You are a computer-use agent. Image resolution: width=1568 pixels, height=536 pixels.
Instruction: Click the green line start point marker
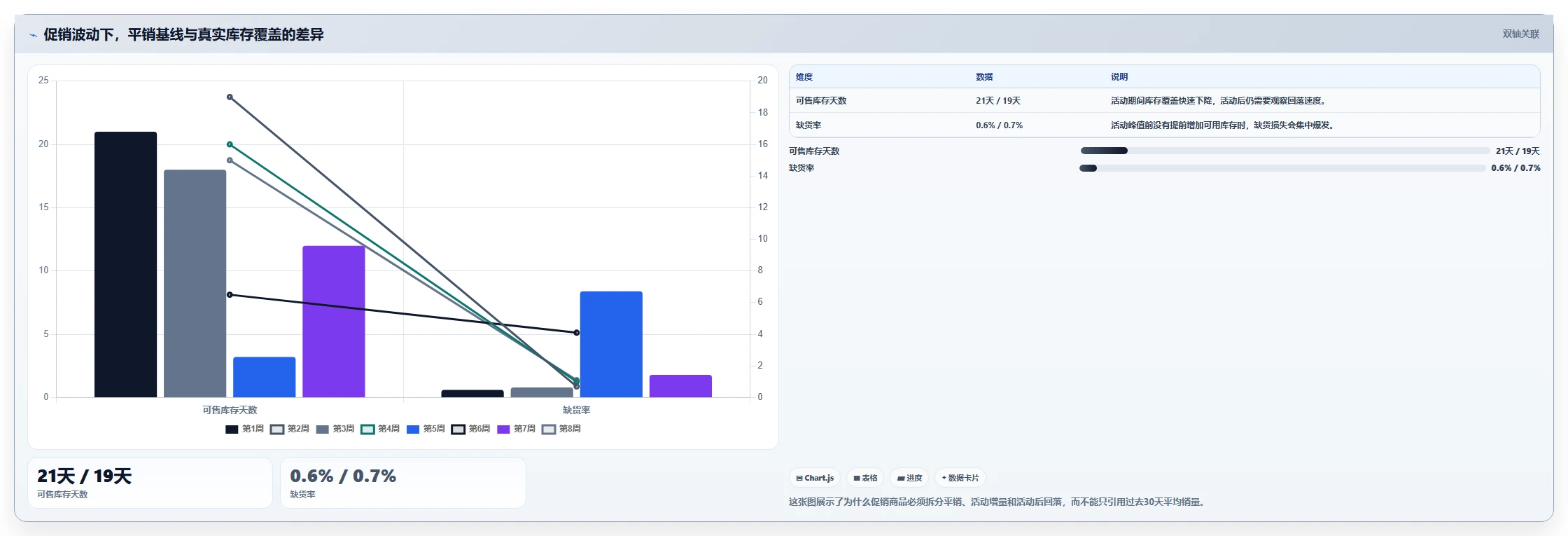[230, 144]
